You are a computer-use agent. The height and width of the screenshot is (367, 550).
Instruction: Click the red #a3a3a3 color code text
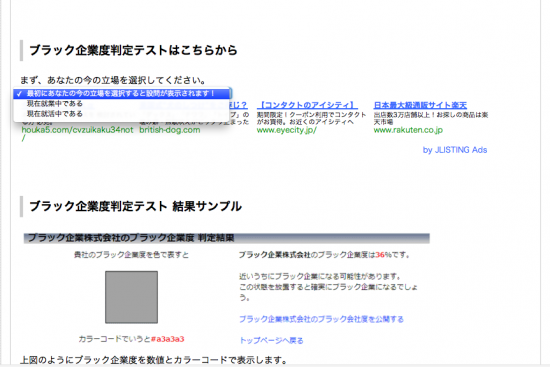coord(168,339)
